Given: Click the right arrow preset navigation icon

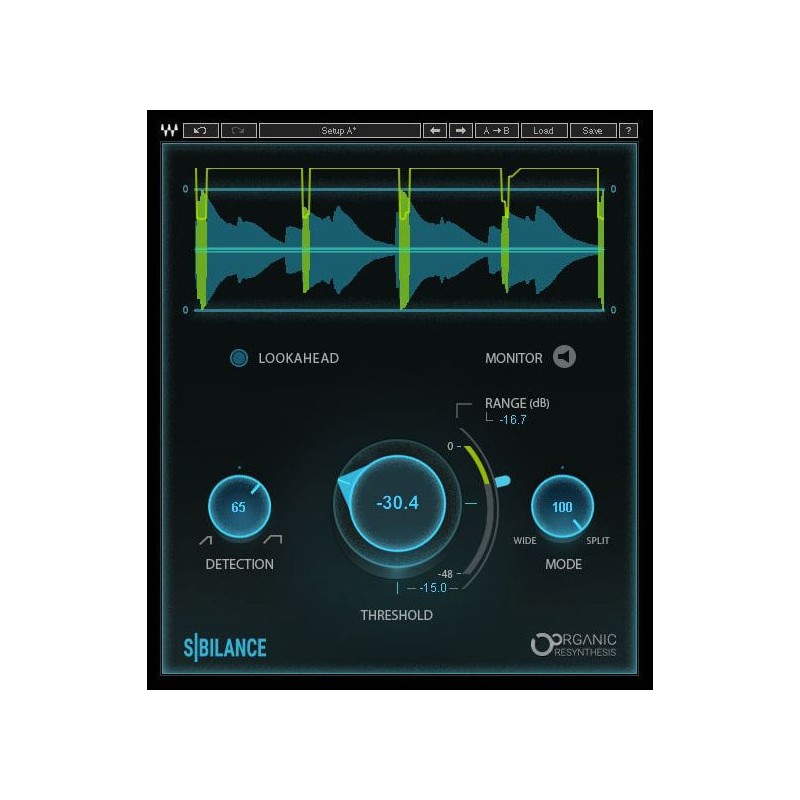Looking at the screenshot, I should (459, 130).
